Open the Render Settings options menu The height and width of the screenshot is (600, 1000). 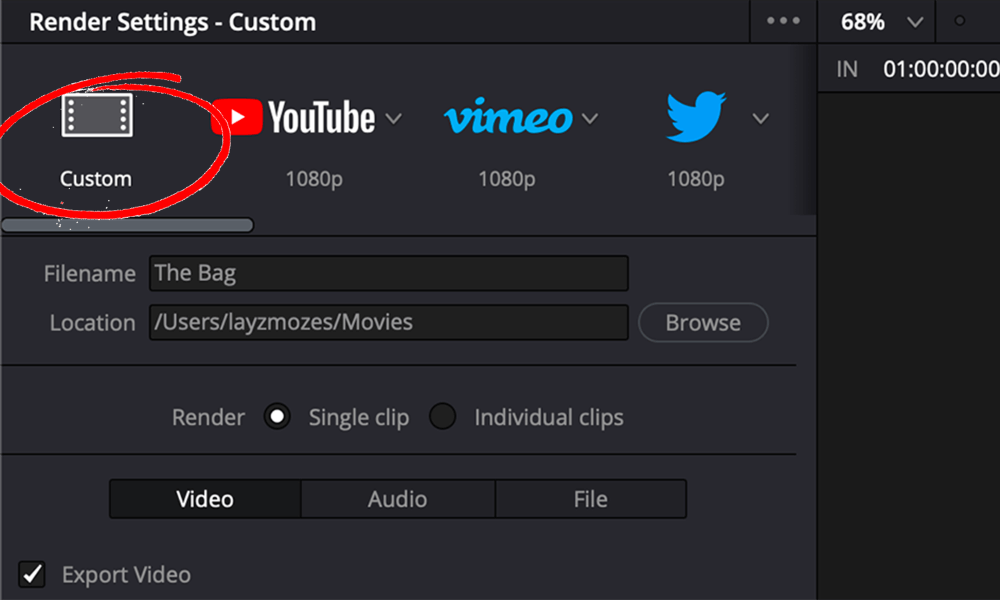tap(782, 21)
